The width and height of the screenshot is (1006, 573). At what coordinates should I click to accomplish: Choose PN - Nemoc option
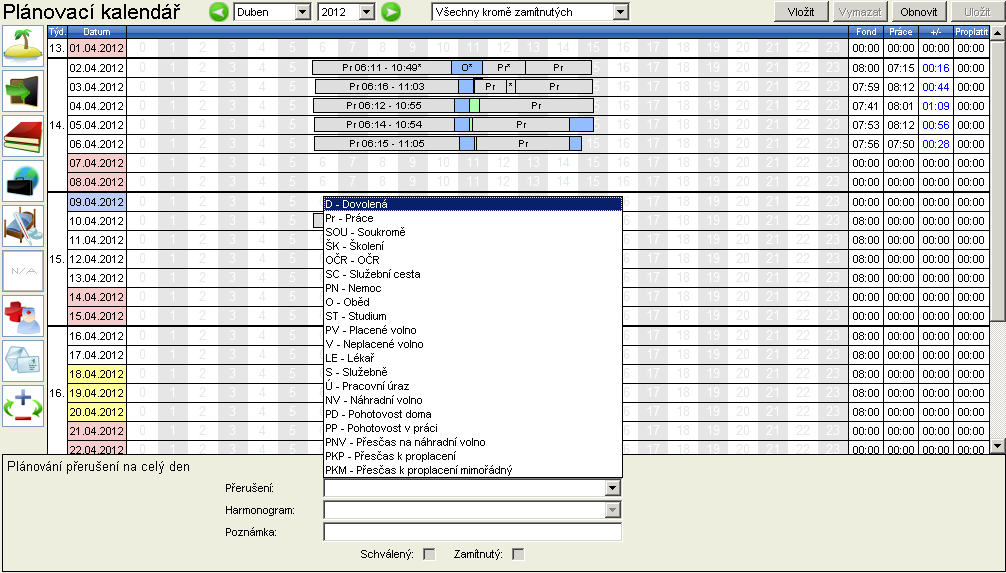473,288
